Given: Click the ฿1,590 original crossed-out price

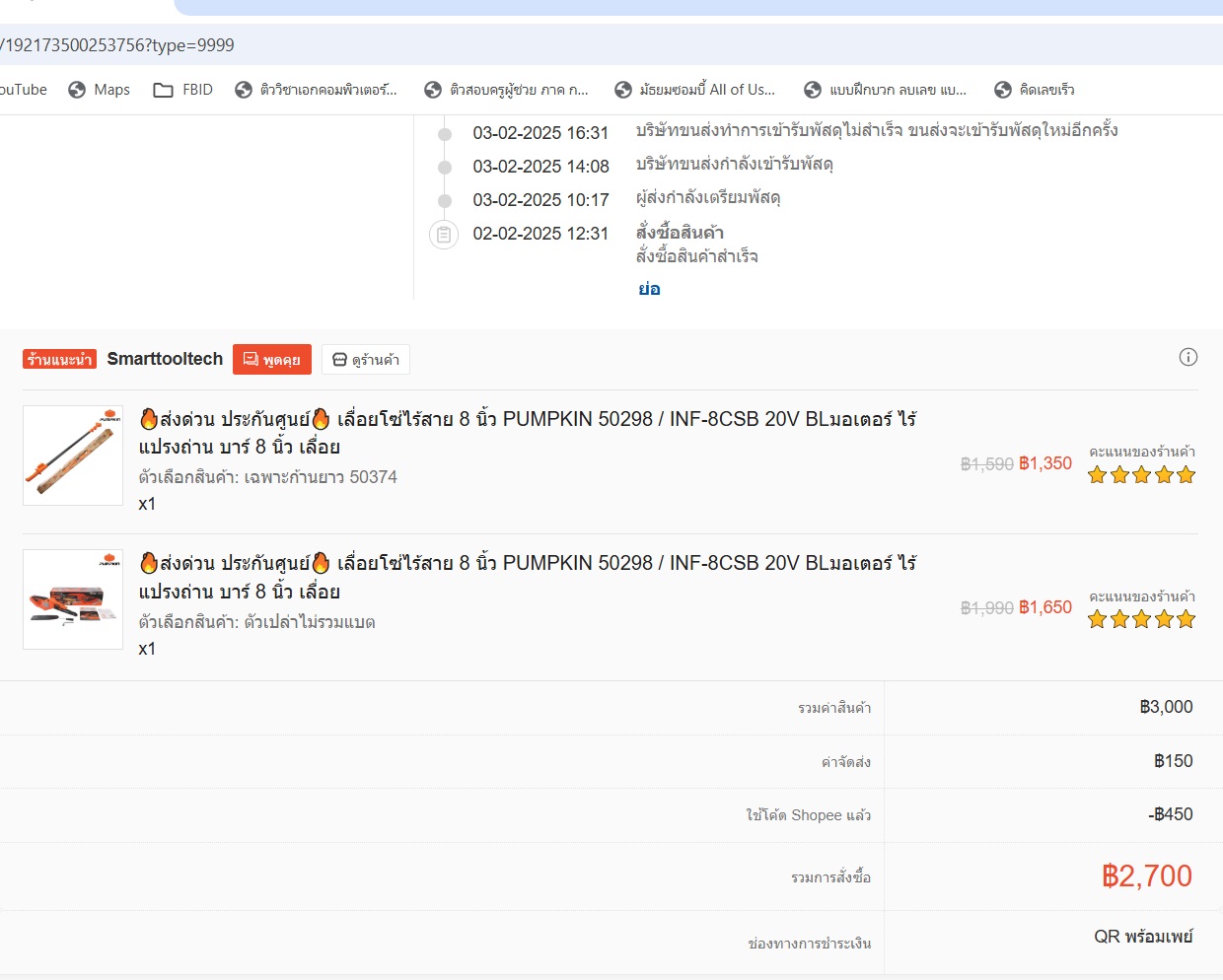Looking at the screenshot, I should pyautogui.click(x=987, y=464).
